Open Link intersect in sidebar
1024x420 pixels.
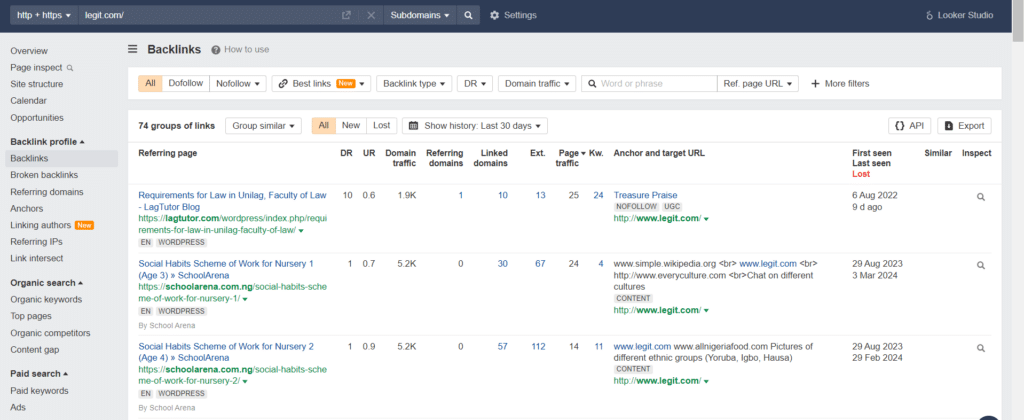[x=37, y=259]
